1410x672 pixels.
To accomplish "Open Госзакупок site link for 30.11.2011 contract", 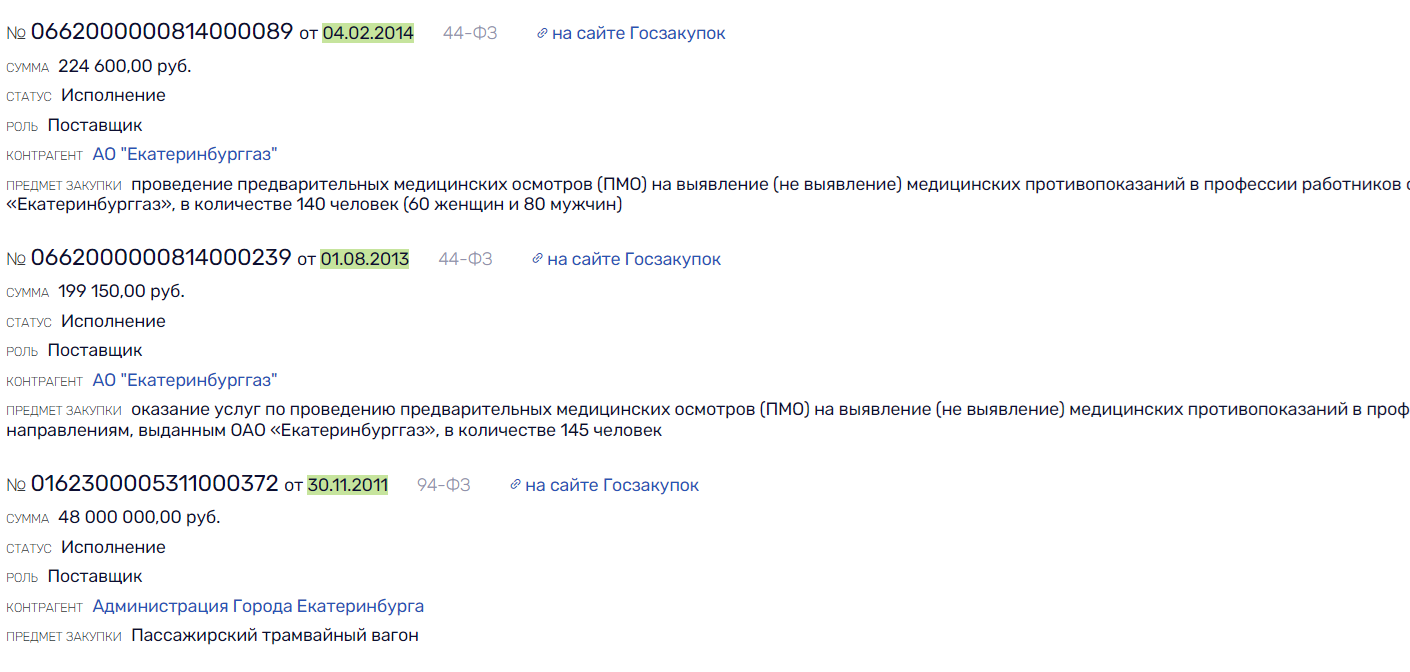I will [612, 485].
